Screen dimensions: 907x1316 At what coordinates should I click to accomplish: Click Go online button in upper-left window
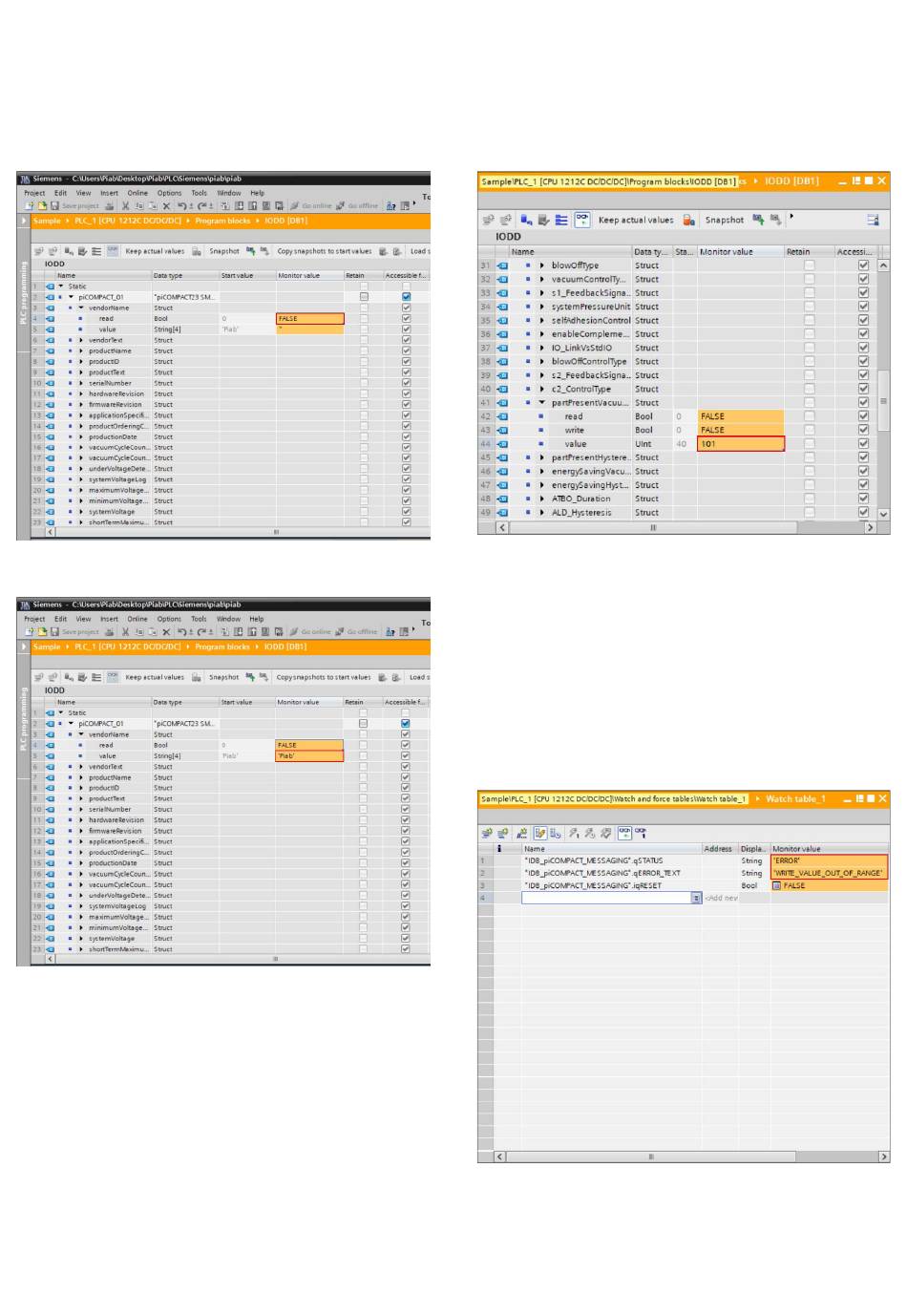[x=311, y=205]
